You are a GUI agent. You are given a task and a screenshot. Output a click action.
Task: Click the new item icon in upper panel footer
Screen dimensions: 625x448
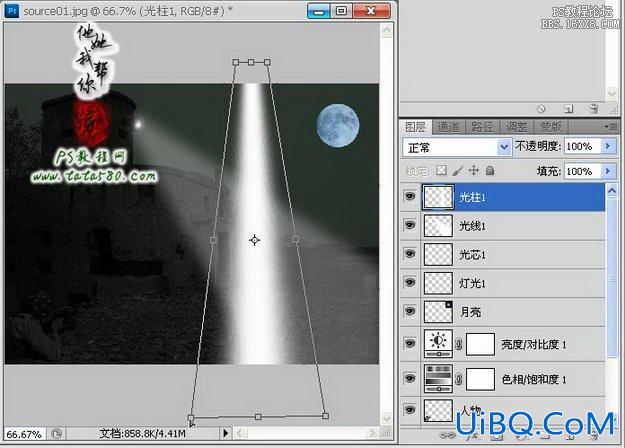(568, 109)
